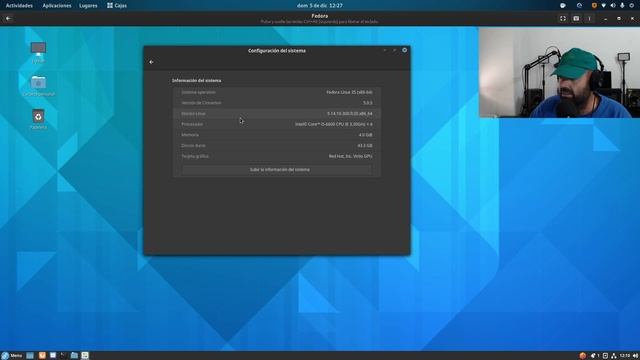640x360 pixels.
Task: Open the Lugares menu
Action: tap(88, 6)
